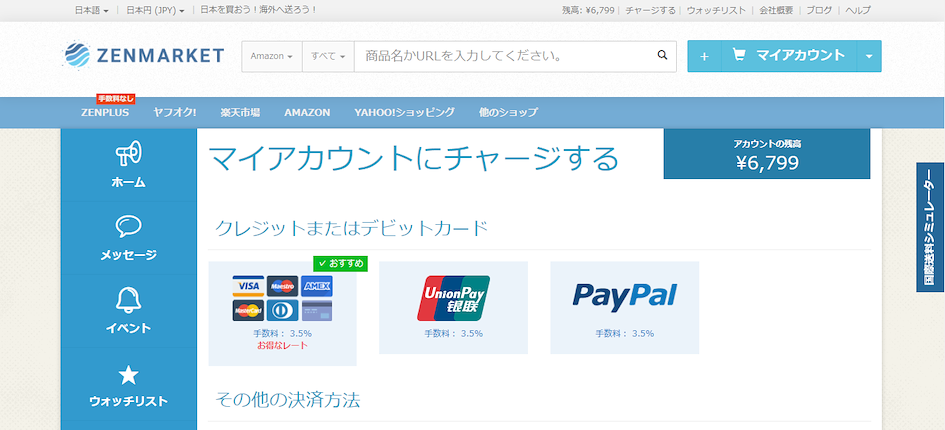The width and height of the screenshot is (945, 430).
Task: Click the shopping cart icon
Action: (738, 55)
